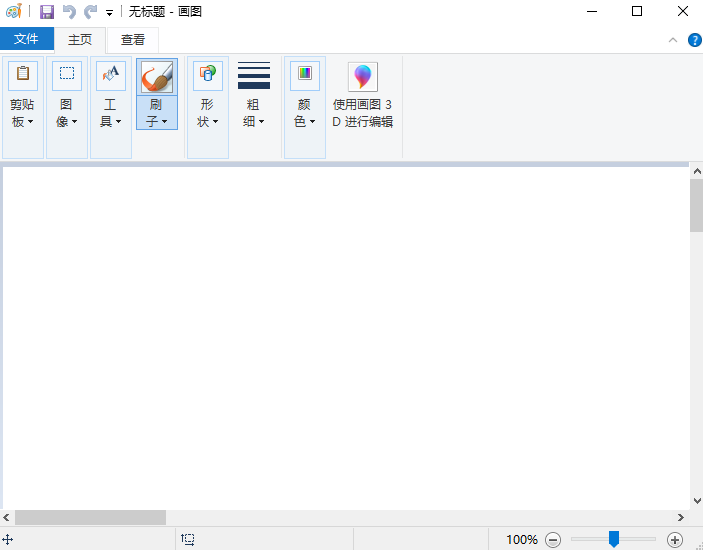Switch to the 主页 tab

pyautogui.click(x=80, y=40)
